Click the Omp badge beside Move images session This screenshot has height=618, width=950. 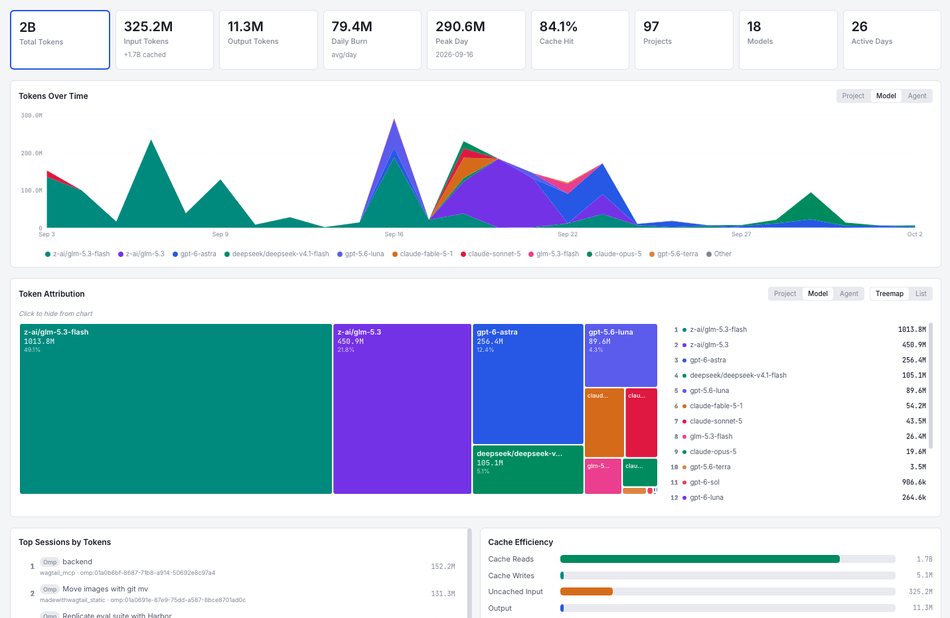click(x=50, y=589)
